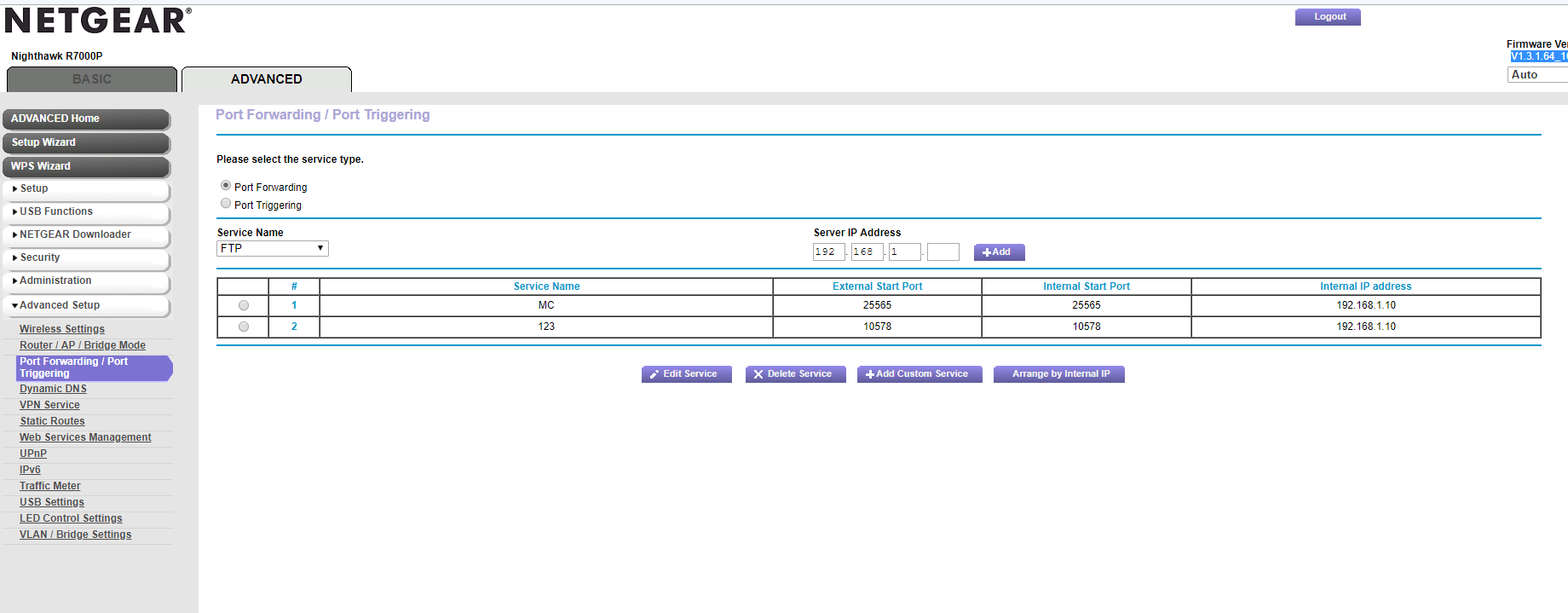This screenshot has height=613, width=1568.
Task: Open the Setup Wizard
Action: click(85, 142)
